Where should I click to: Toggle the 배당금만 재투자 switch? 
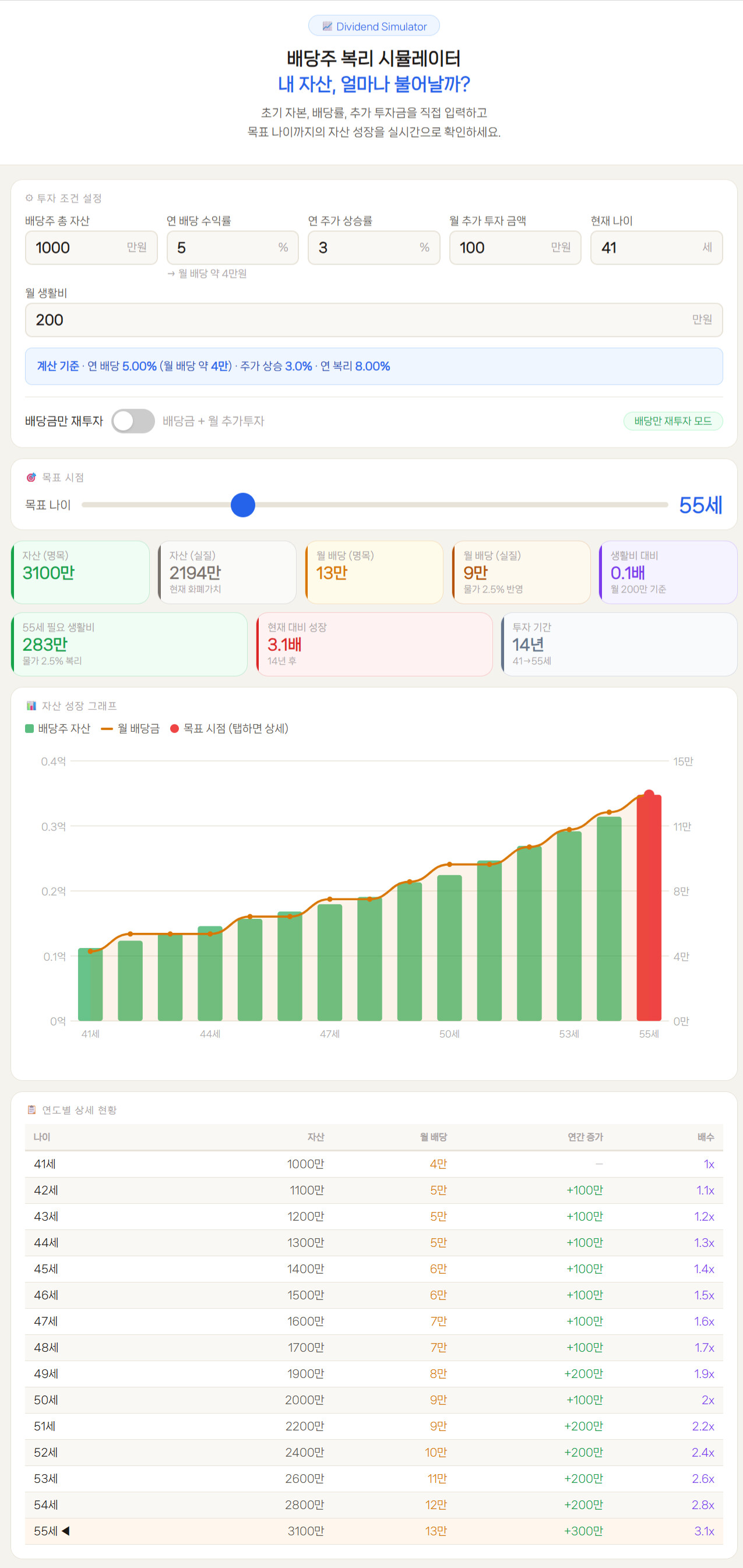pos(133,421)
